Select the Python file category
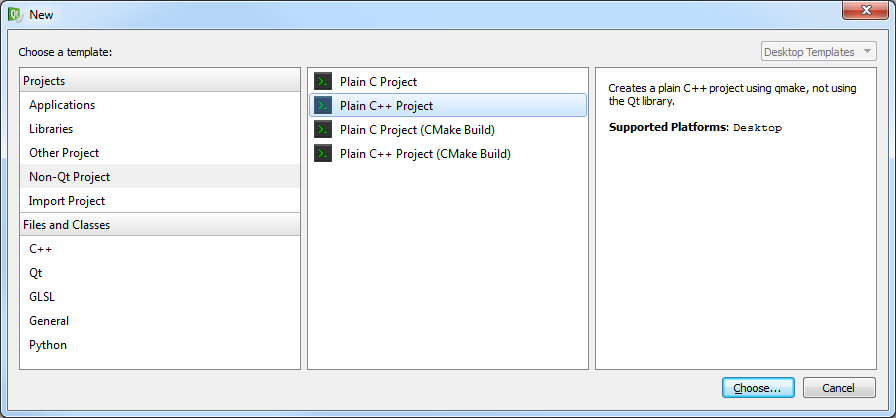 tap(48, 345)
